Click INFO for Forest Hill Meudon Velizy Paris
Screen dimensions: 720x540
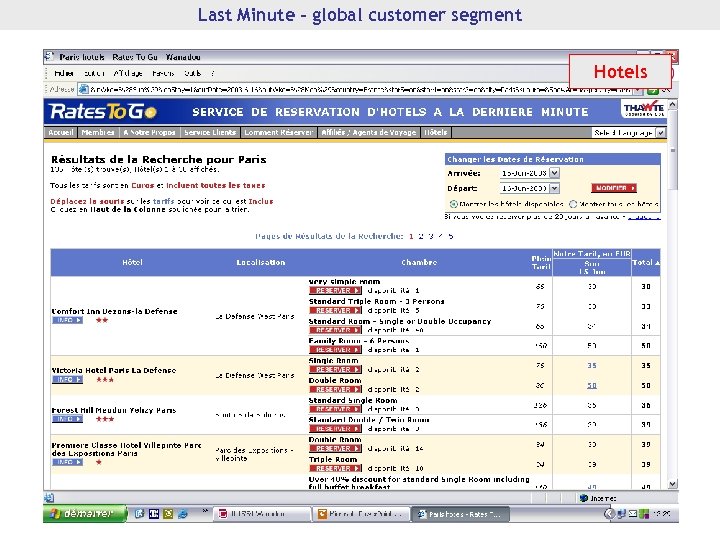click(68, 419)
